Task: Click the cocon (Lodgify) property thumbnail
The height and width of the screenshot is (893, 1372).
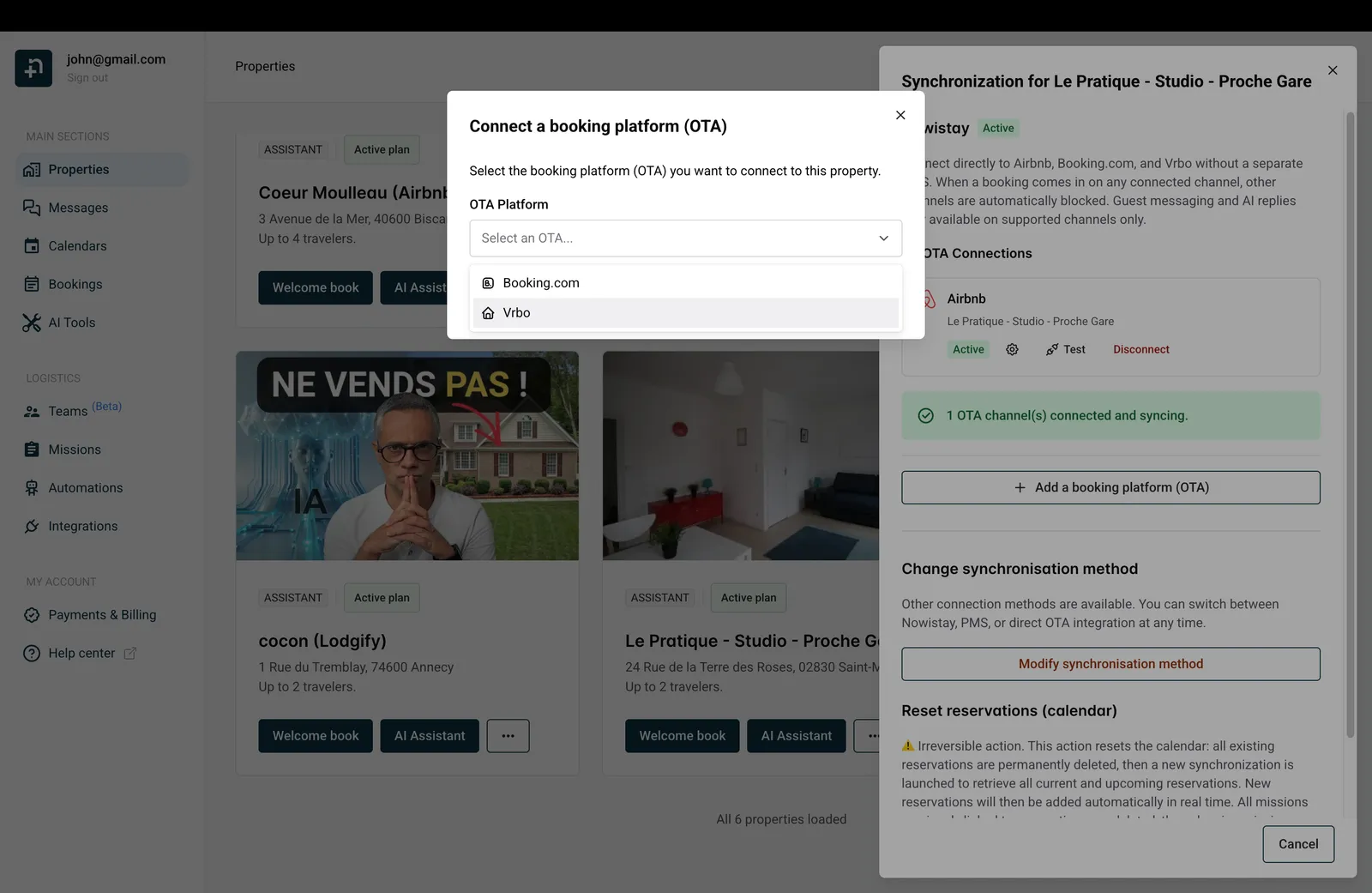Action: coord(407,456)
